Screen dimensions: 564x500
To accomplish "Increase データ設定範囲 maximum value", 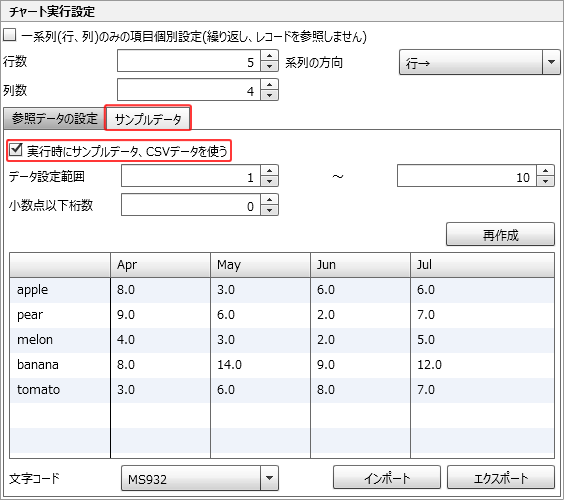I will [546, 171].
